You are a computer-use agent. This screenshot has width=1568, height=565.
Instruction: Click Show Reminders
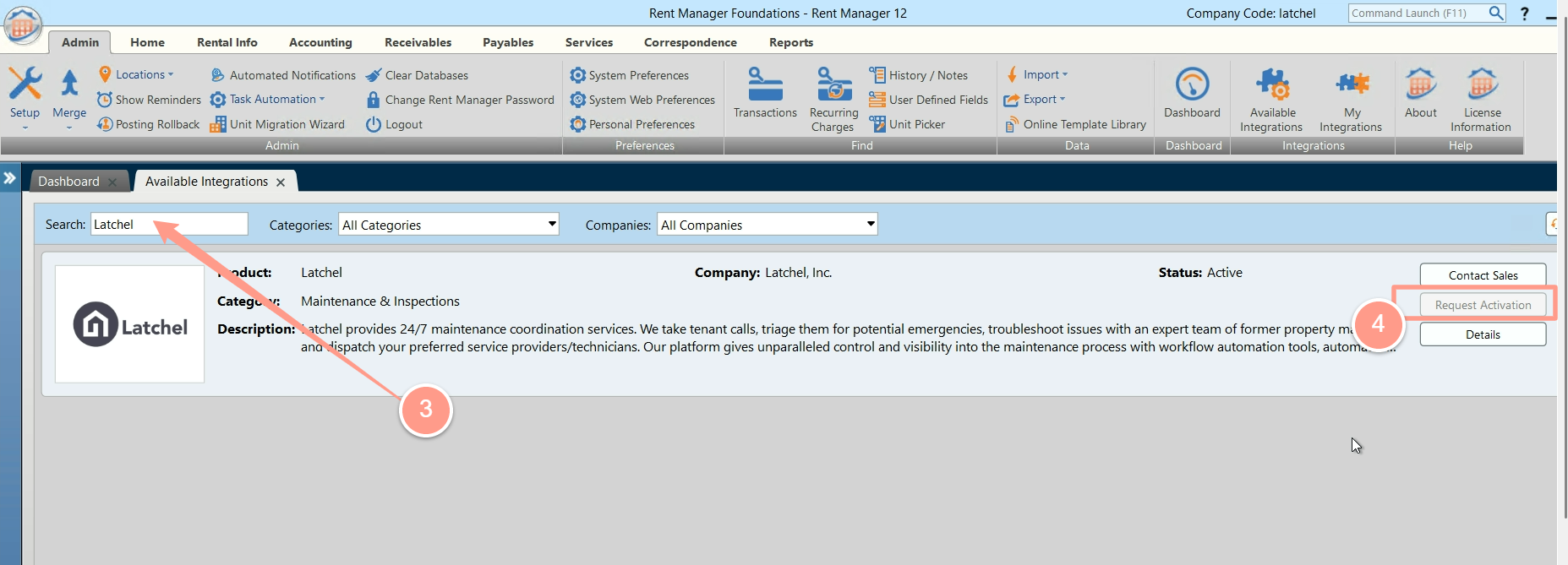pyautogui.click(x=149, y=100)
